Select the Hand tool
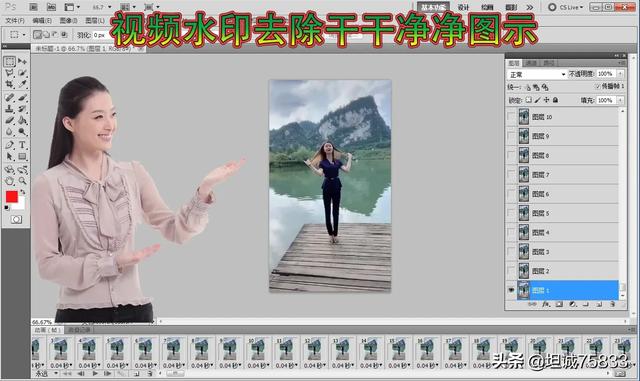This screenshot has width=640, height=381. coord(10,180)
